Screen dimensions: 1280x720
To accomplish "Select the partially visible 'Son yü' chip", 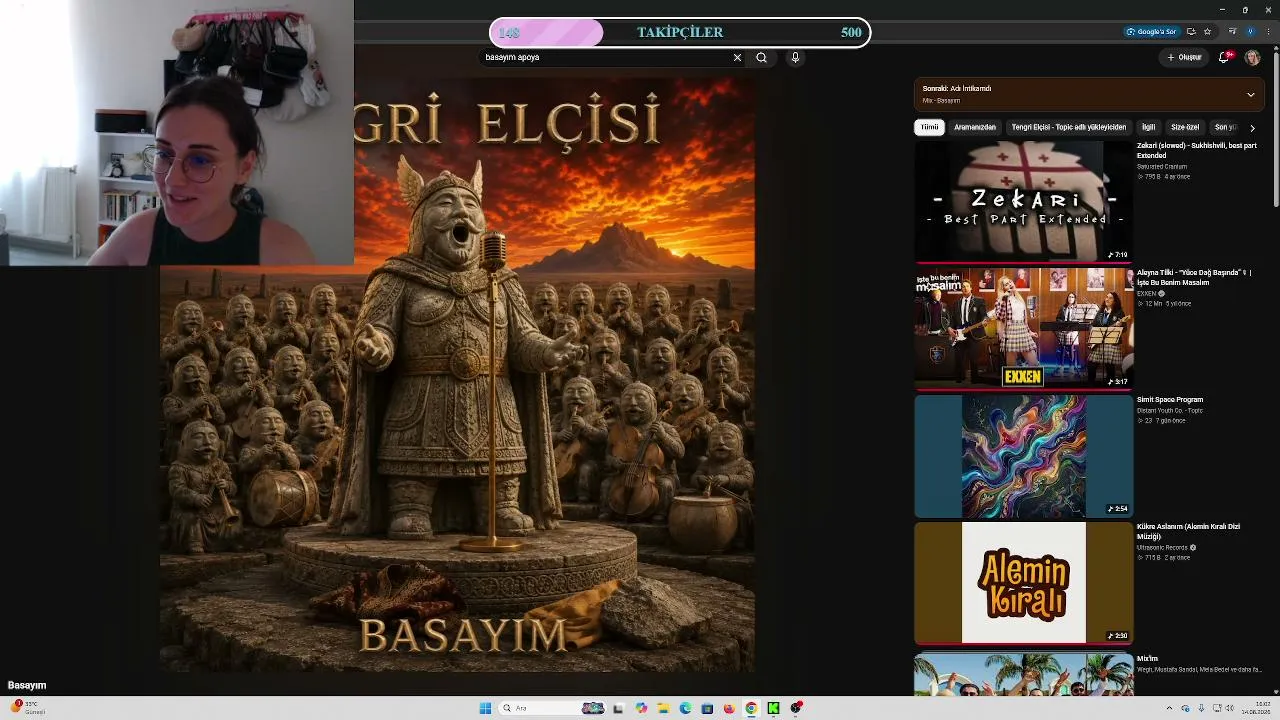I will tap(1225, 127).
